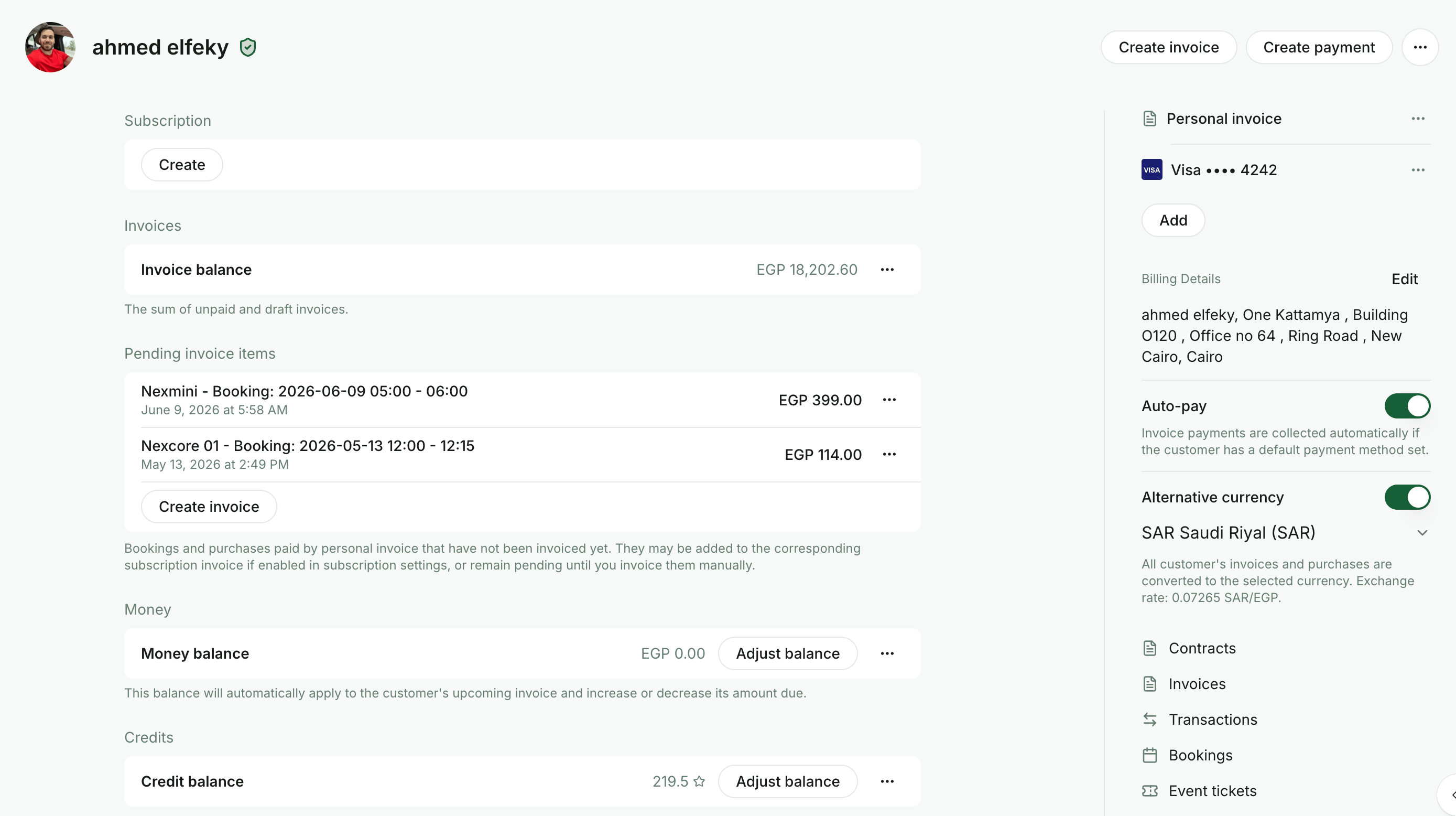Open options for Nexcore 01 booking item

[889, 455]
